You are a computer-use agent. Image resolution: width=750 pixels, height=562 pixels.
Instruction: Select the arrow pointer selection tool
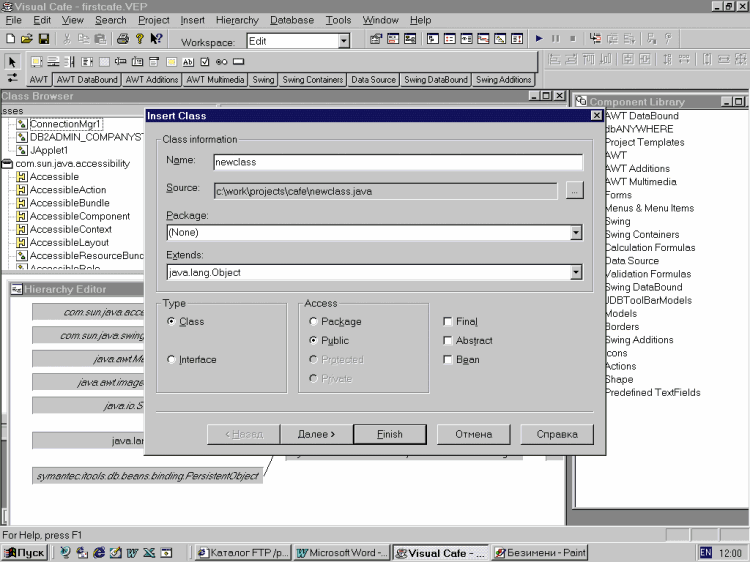[12, 62]
